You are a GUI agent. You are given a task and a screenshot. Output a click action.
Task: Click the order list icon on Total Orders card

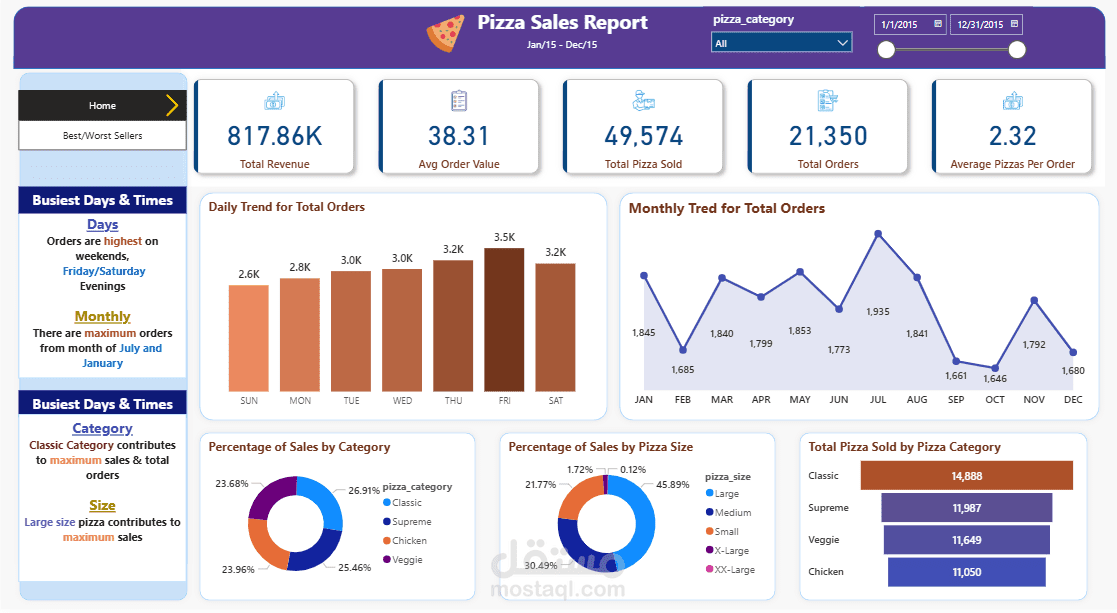(x=828, y=100)
